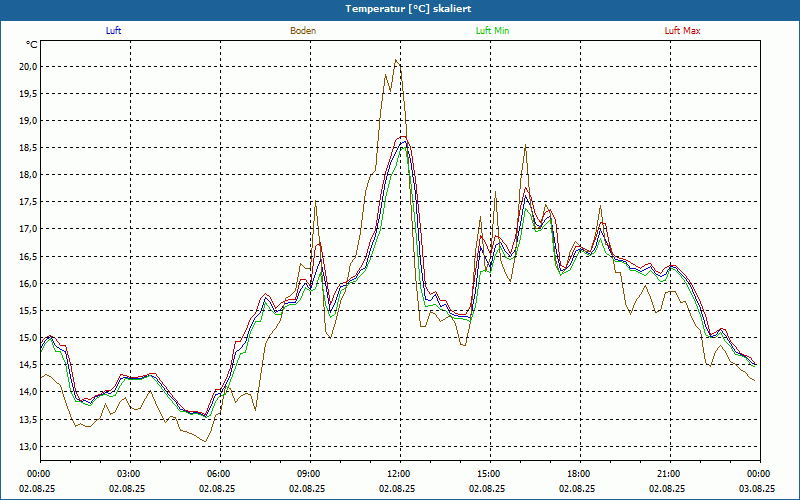This screenshot has height=500, width=800.
Task: Click the 15,0 y-axis value
Action: (x=29, y=337)
